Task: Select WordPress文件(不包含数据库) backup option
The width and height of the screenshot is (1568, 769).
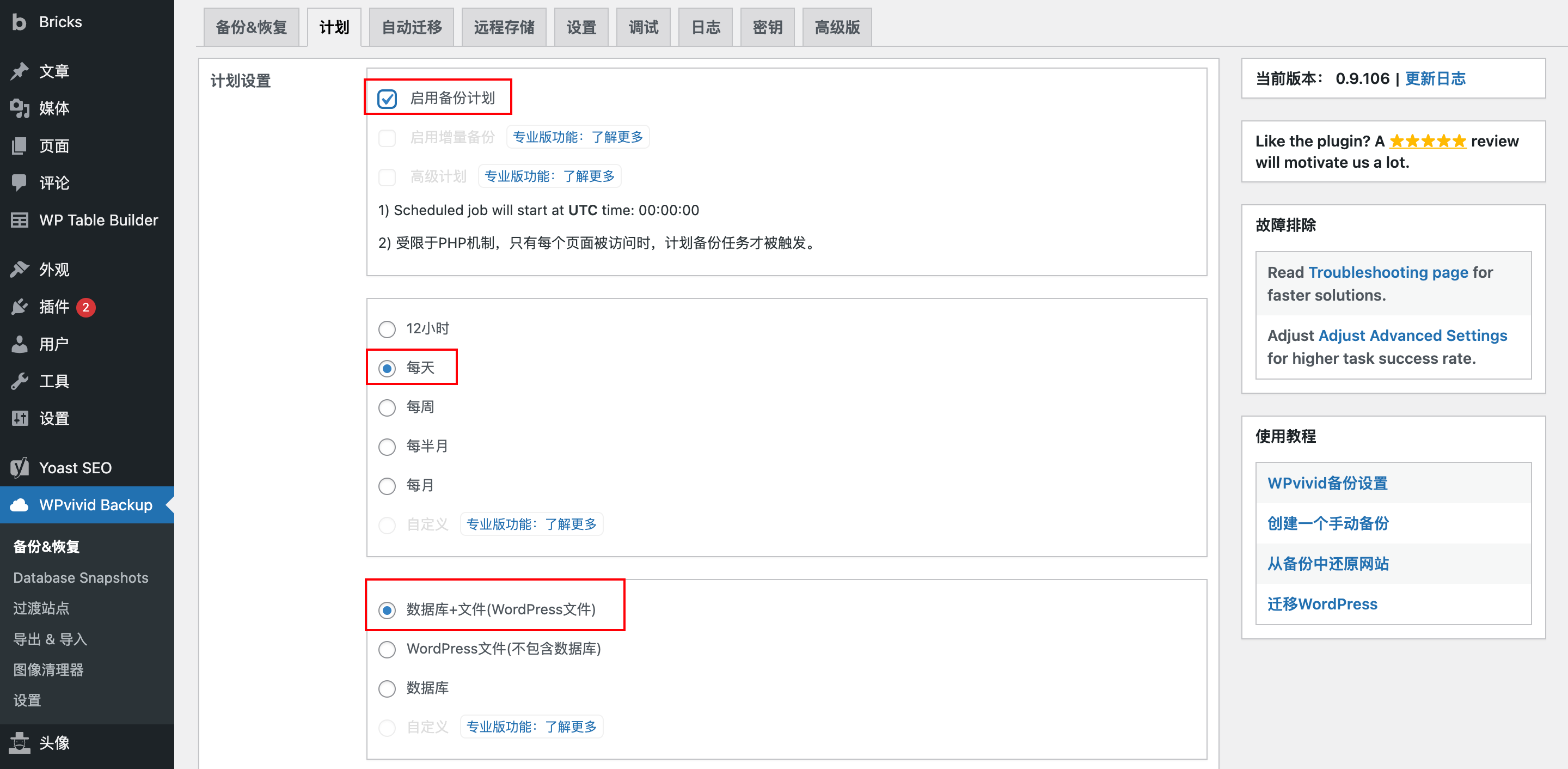Action: click(x=387, y=649)
